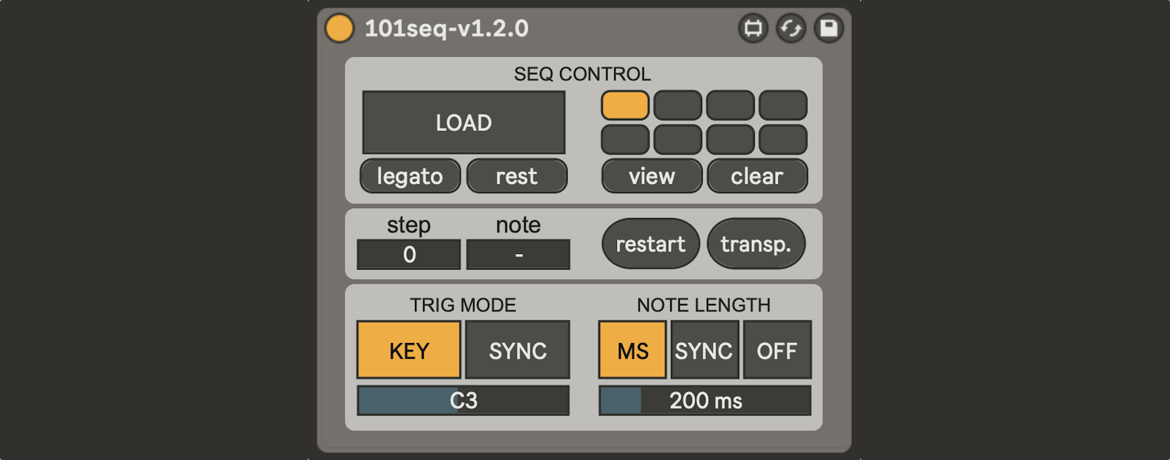1170x460 pixels.
Task: Select the second slot in top row
Action: (678, 105)
